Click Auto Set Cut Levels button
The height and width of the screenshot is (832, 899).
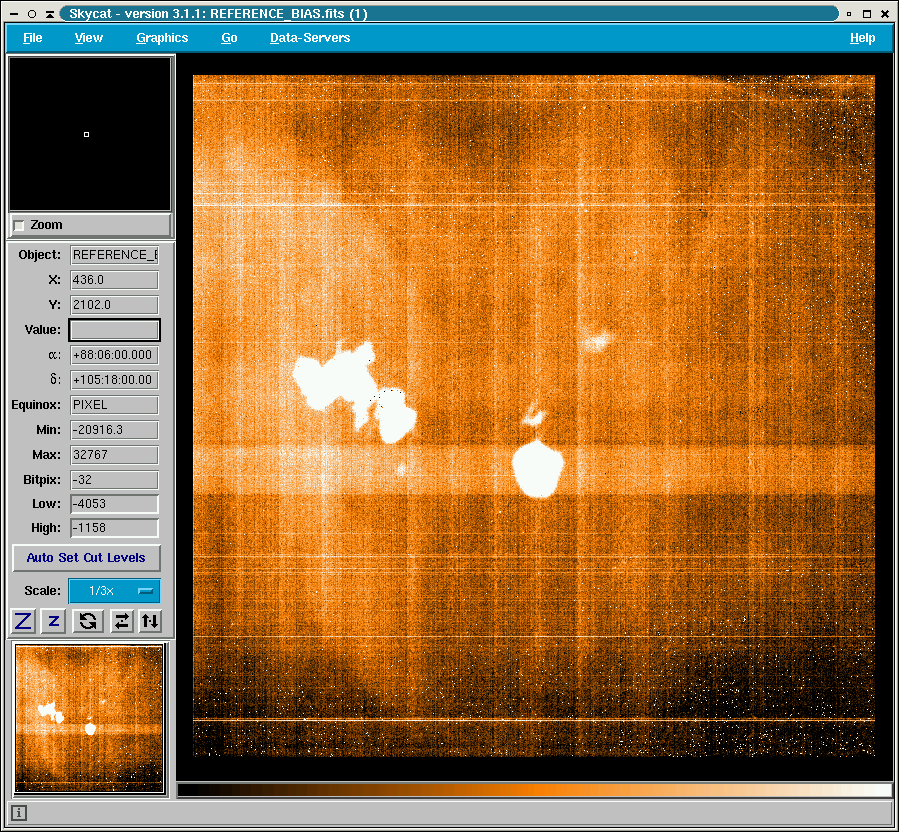pyautogui.click(x=86, y=558)
